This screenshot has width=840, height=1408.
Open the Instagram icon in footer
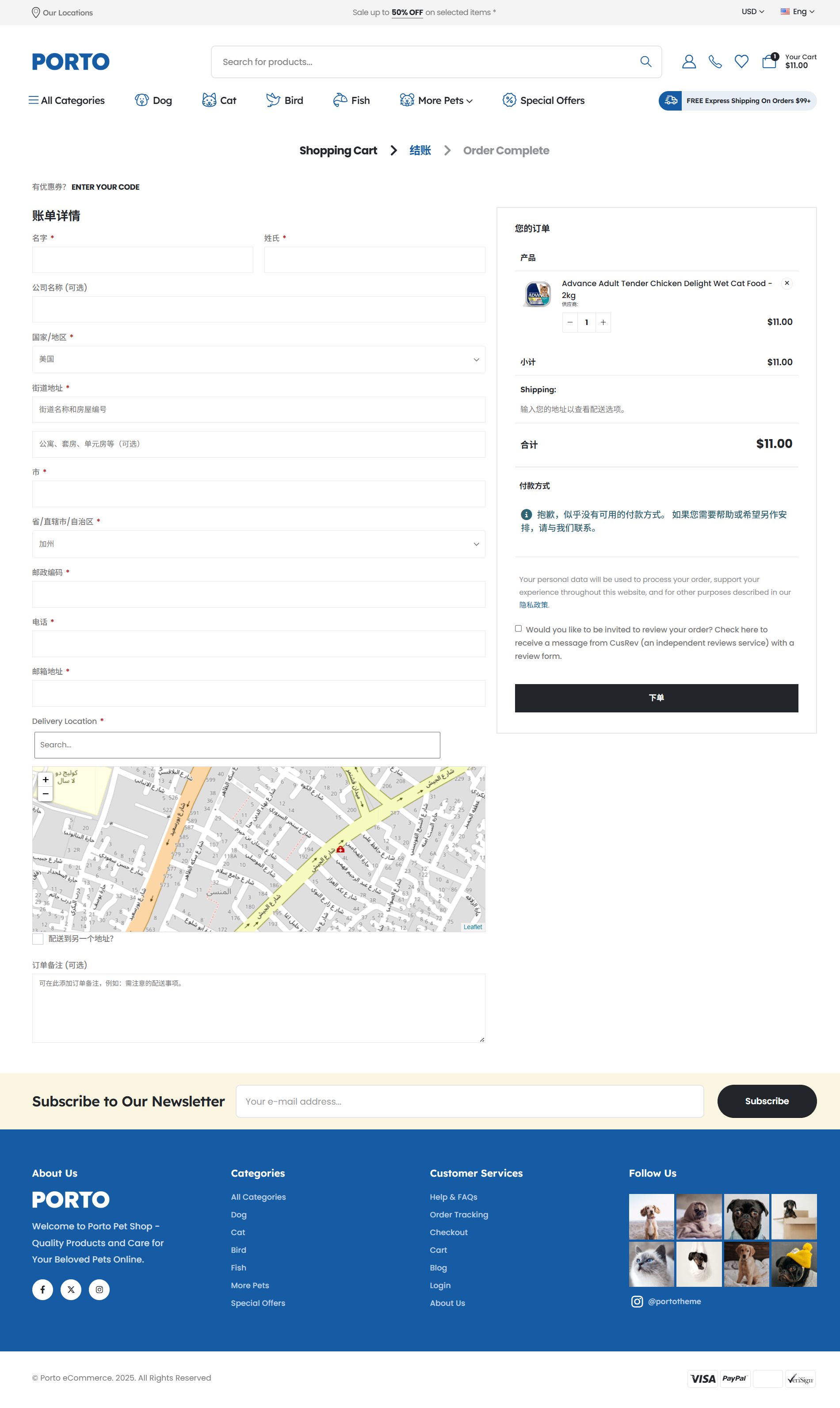click(99, 1289)
